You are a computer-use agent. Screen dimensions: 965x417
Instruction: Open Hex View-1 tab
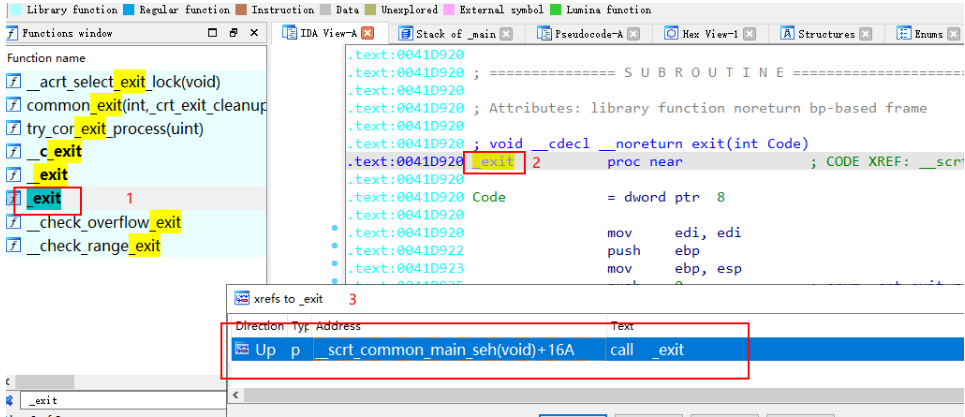click(x=710, y=34)
